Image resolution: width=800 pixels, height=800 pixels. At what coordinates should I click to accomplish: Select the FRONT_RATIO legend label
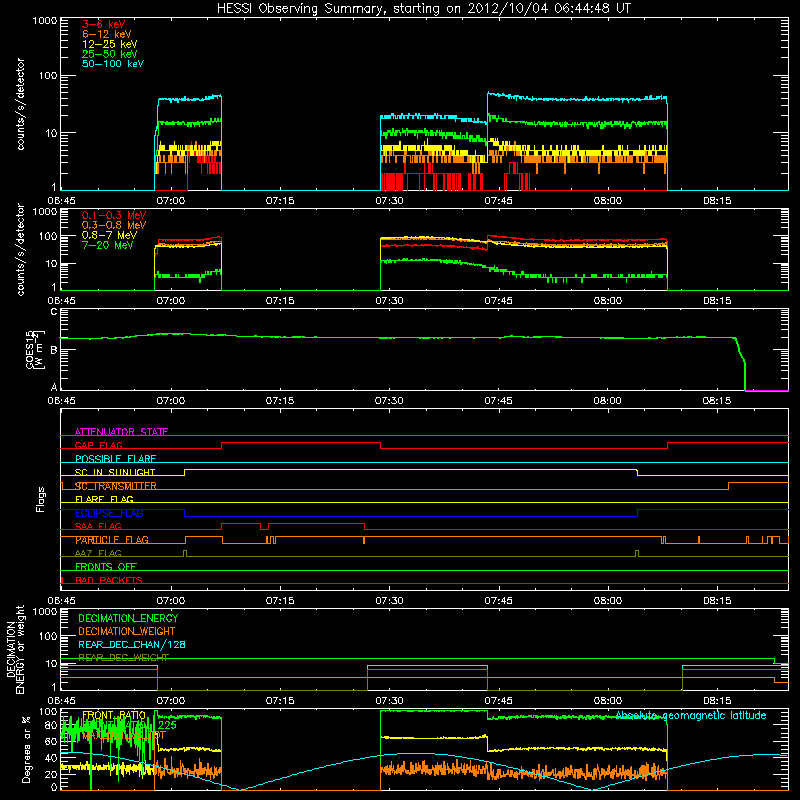coord(114,715)
